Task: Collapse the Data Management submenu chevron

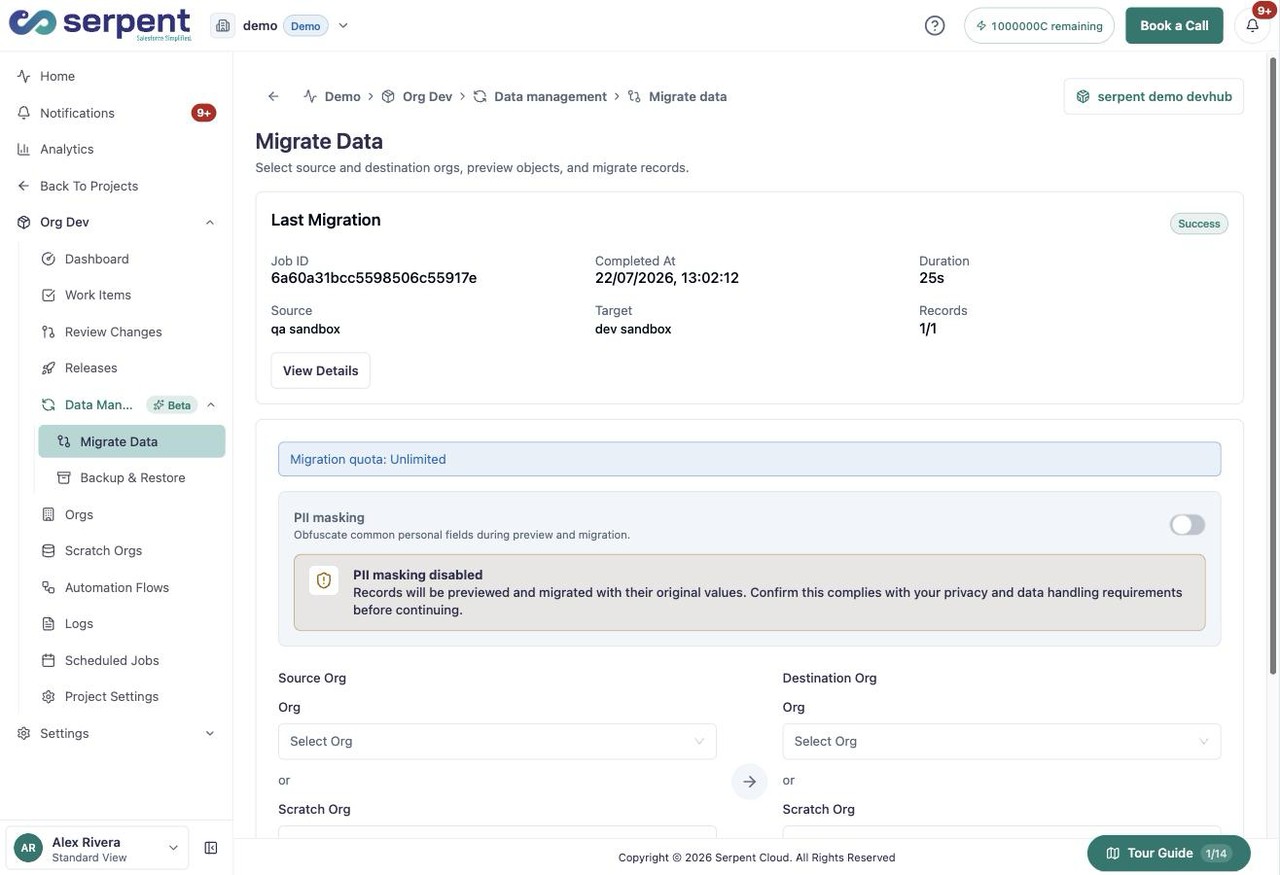Action: 211,405
